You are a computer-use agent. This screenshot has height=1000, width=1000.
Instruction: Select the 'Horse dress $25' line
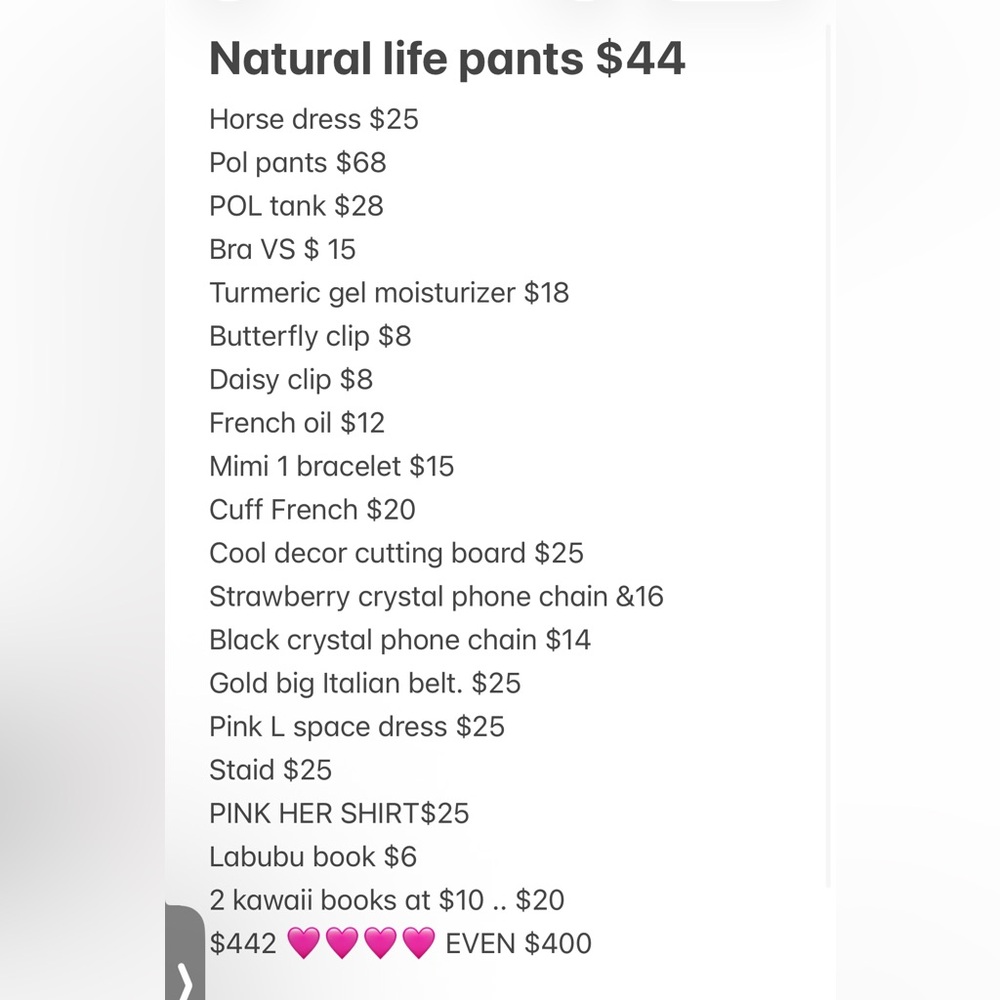pos(314,120)
